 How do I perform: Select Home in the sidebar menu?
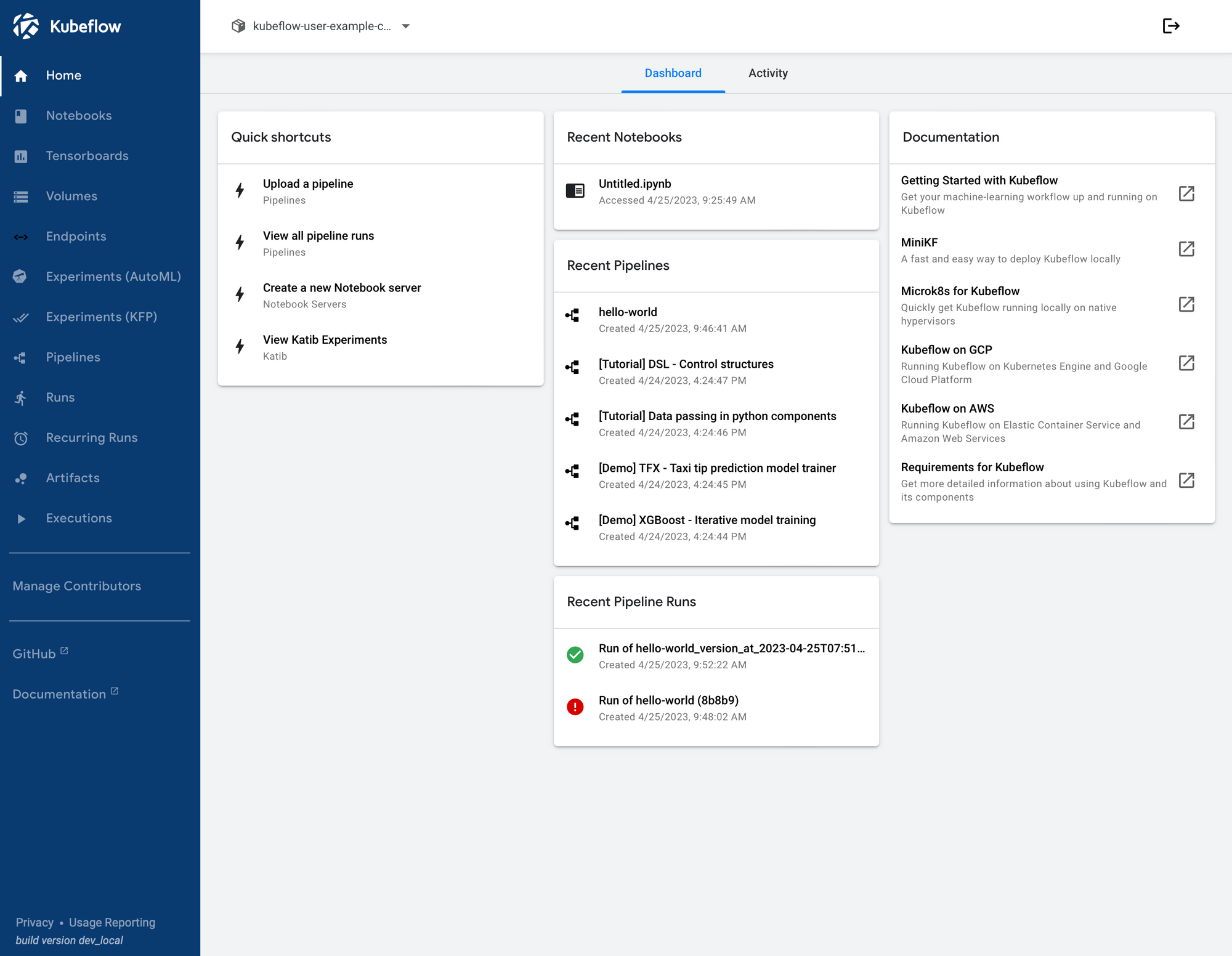(x=100, y=76)
